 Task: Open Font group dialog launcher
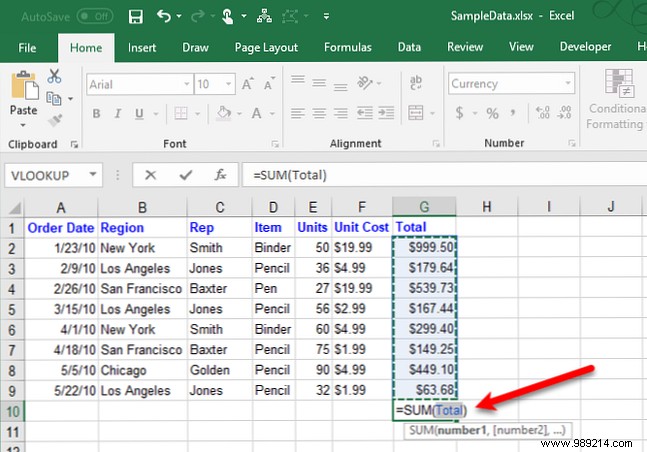(x=275, y=144)
